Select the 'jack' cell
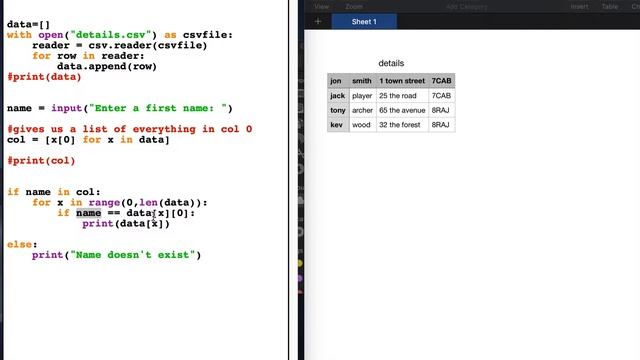Screen dimensions: 640x360 pos(338,96)
